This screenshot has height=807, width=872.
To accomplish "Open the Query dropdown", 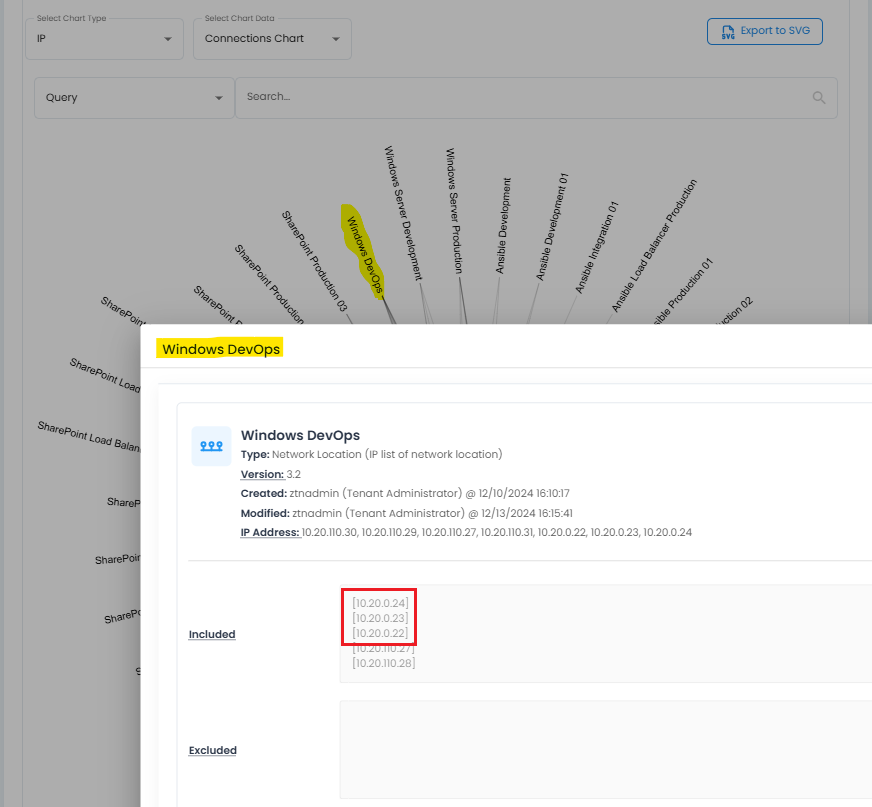I will pos(134,98).
